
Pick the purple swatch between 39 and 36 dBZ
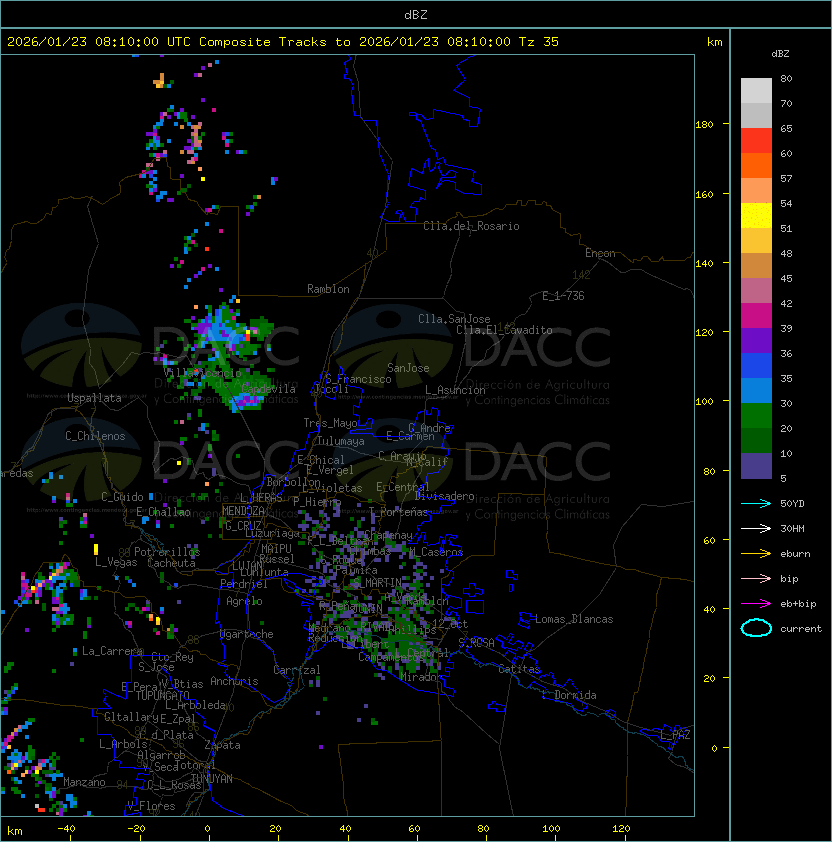click(x=756, y=340)
